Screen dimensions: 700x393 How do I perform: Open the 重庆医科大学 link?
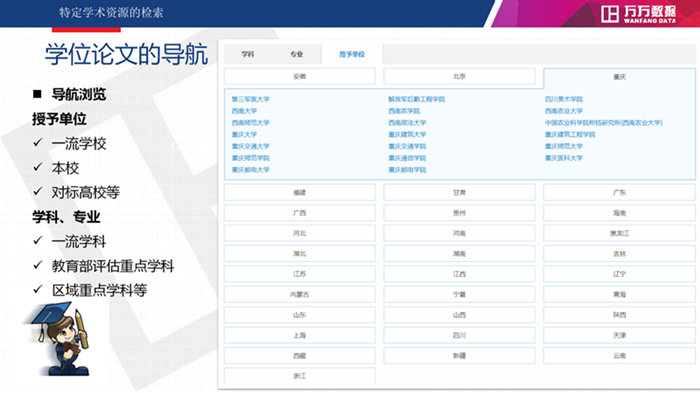[x=564, y=158]
